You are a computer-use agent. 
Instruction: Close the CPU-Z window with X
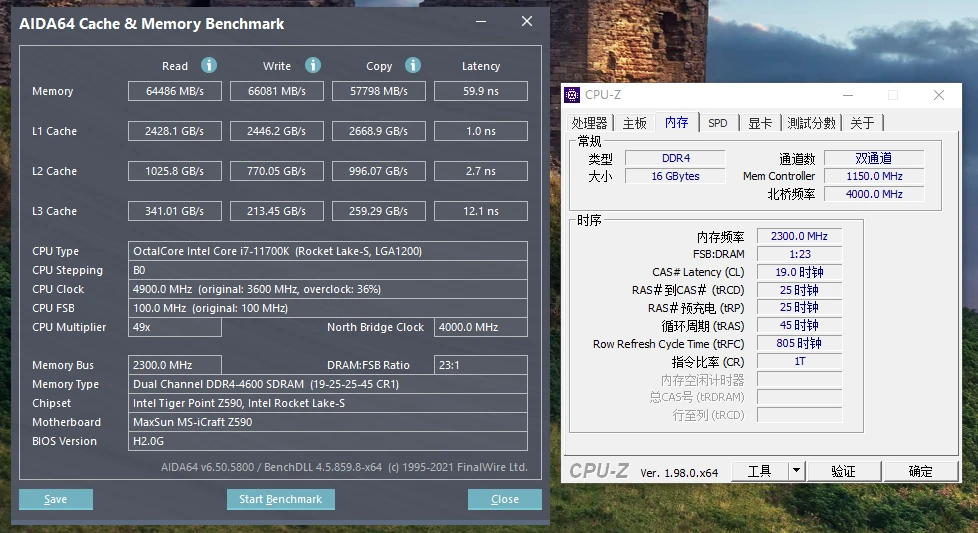pos(939,95)
